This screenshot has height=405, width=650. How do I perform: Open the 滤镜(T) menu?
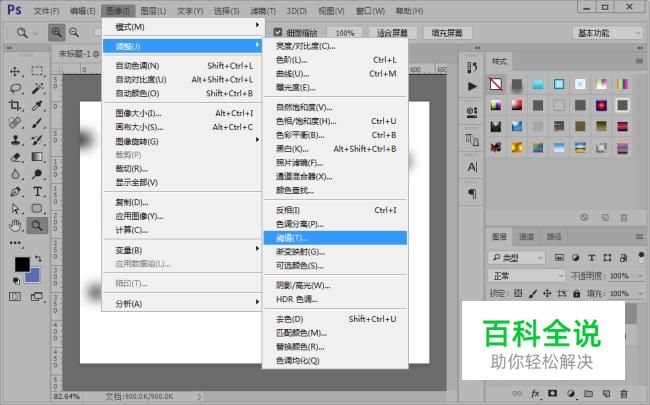pyautogui.click(x=263, y=11)
